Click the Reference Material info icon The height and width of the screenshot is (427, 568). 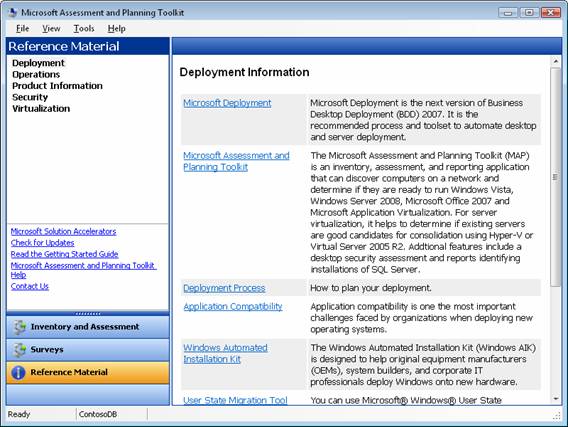click(18, 372)
